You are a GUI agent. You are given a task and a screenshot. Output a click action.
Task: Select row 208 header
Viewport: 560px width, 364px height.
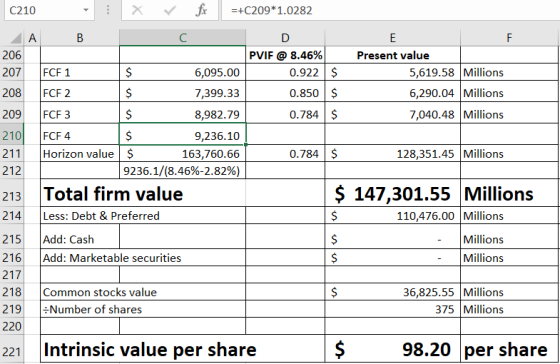(x=12, y=93)
